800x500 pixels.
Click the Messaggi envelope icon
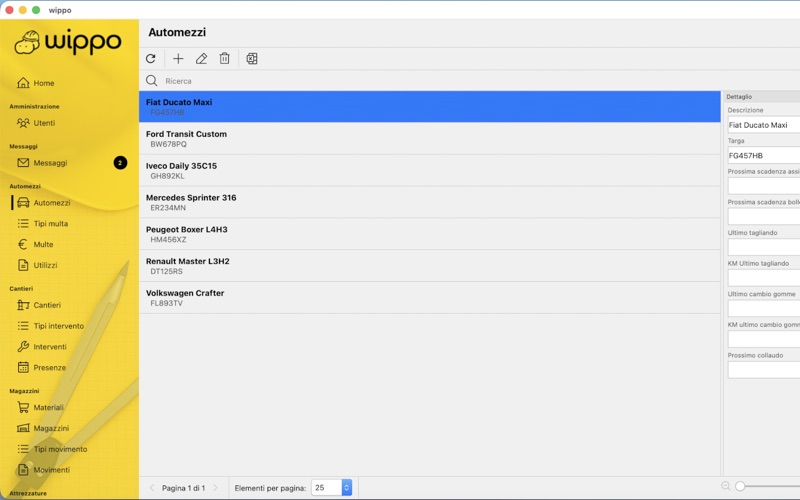tap(23, 163)
